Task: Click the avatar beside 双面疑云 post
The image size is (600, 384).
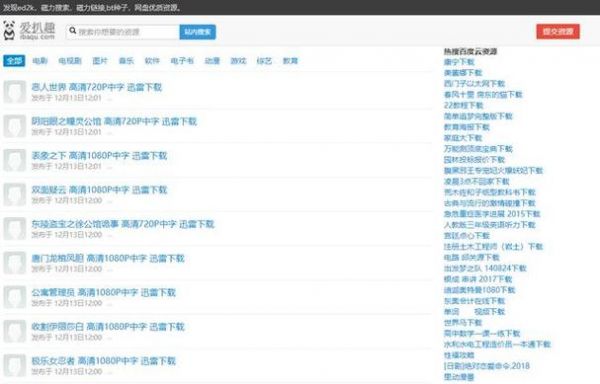Action: tap(15, 194)
